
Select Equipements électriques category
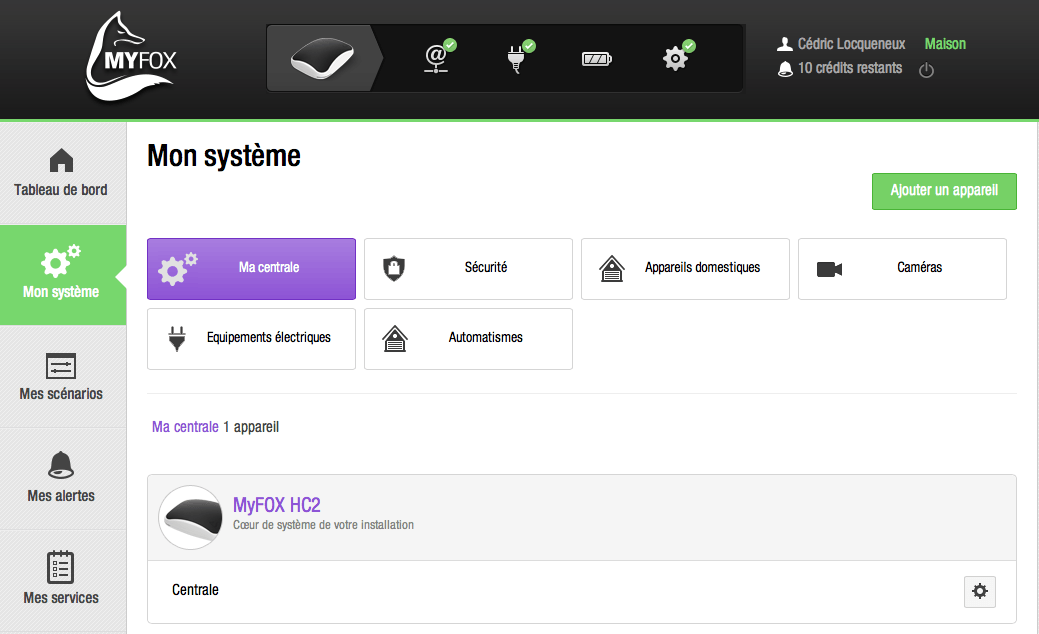[251, 339]
